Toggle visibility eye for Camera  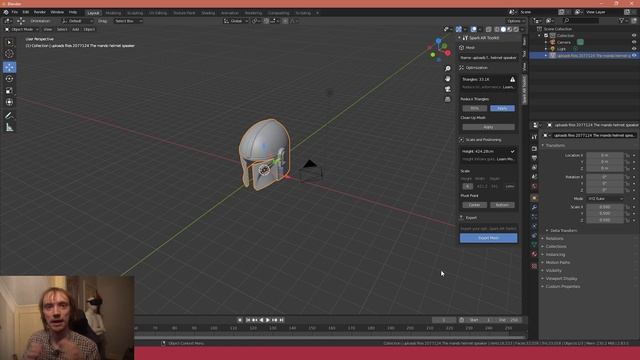point(634,42)
